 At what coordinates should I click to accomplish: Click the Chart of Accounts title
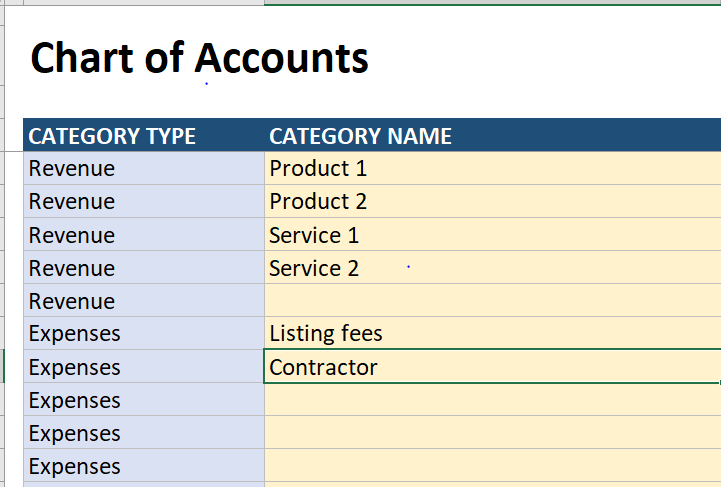(x=200, y=58)
